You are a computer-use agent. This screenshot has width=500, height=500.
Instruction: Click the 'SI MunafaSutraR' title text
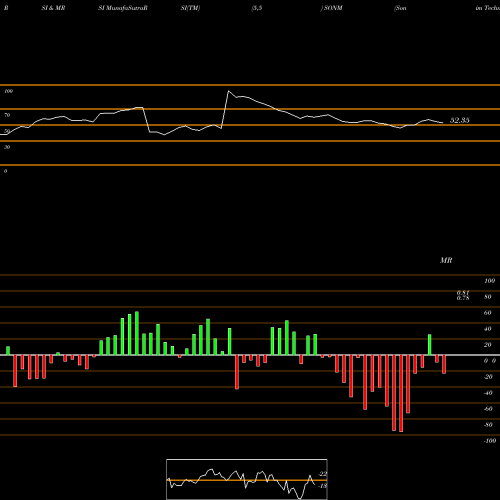[123, 8]
